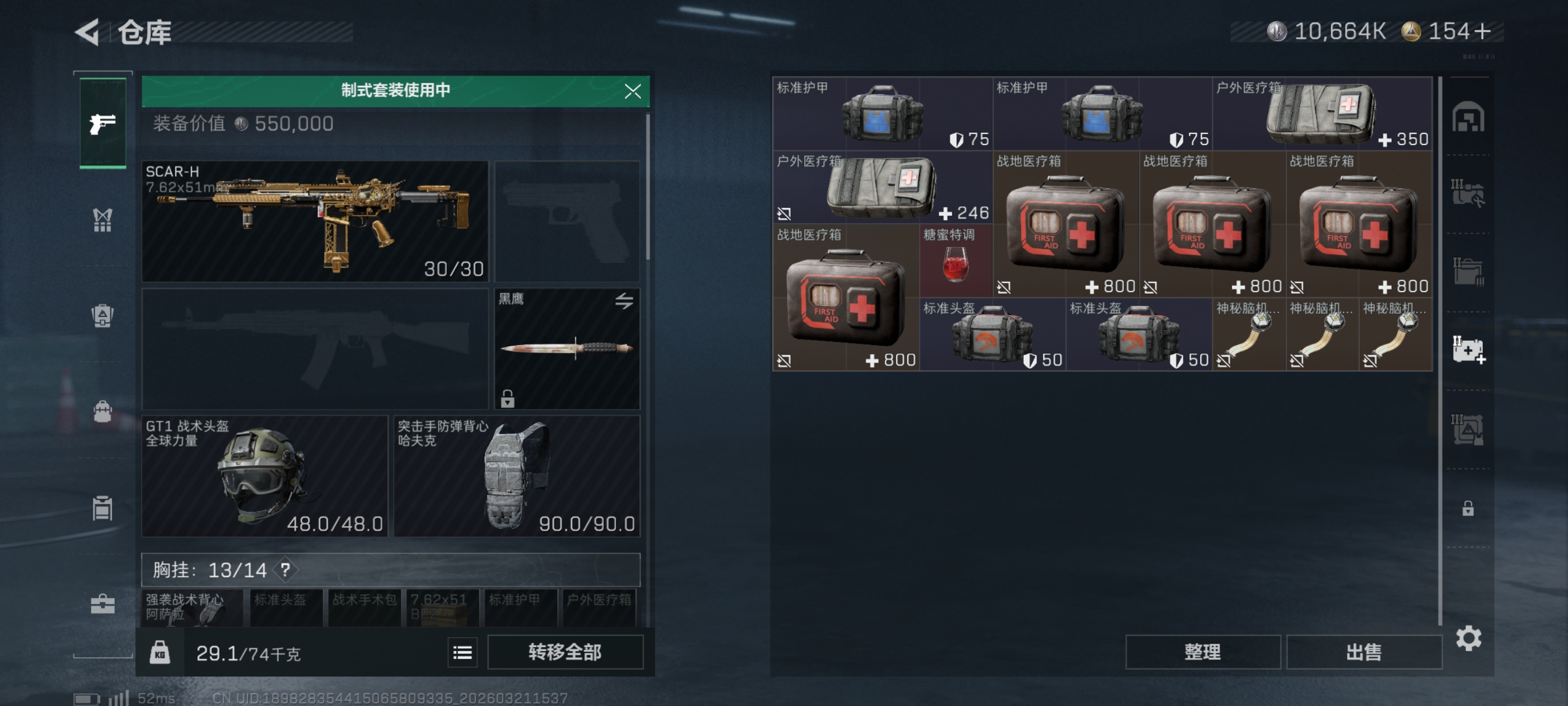Click the 转移全部 button

(x=565, y=652)
